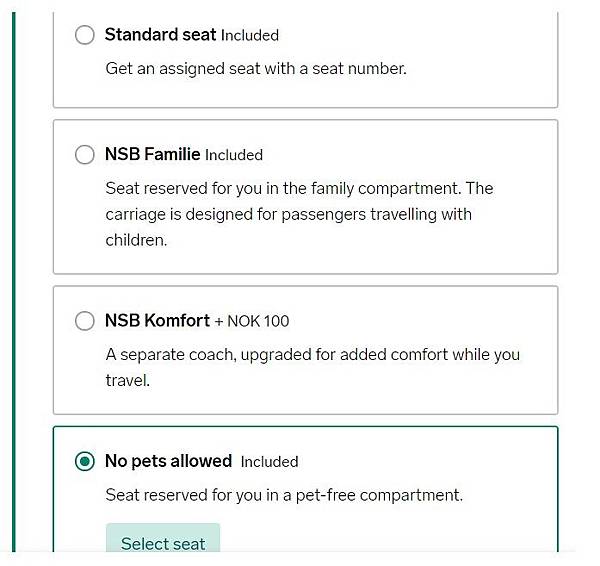Click the separate coach comfort description
600x566 pixels.
click(x=312, y=367)
